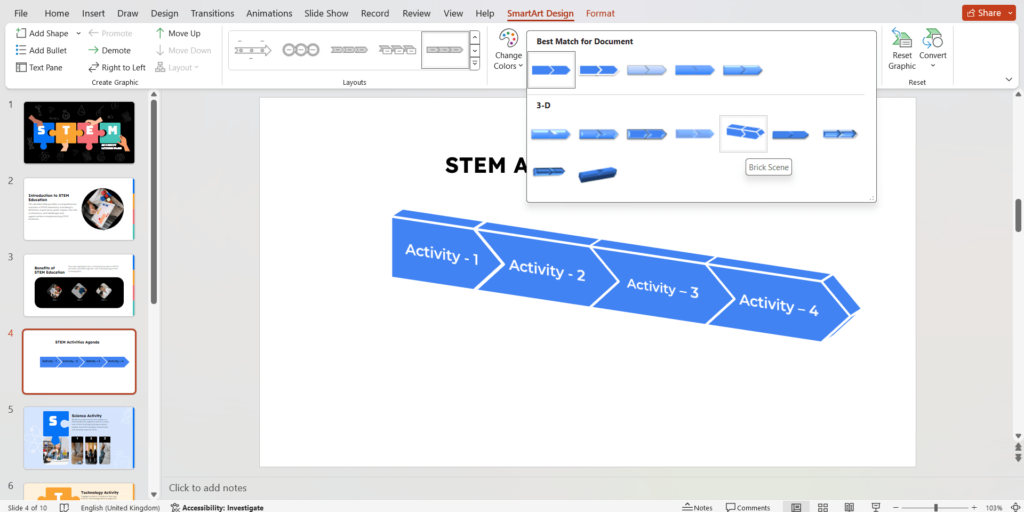Image resolution: width=1024 pixels, height=512 pixels.
Task: Open the Transitions ribbon tab
Action: point(211,13)
